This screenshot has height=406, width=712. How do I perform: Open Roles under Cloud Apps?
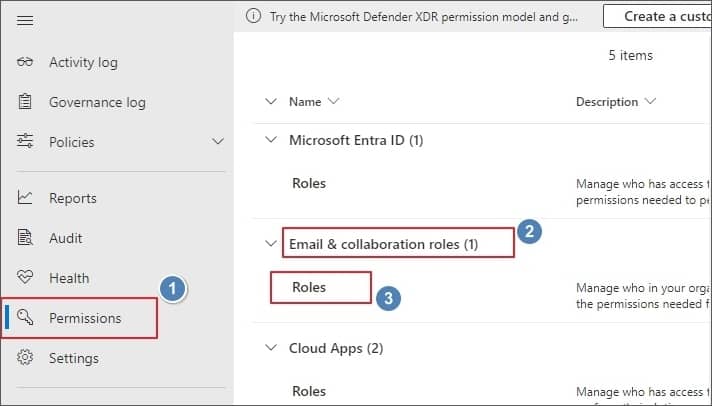(x=309, y=391)
